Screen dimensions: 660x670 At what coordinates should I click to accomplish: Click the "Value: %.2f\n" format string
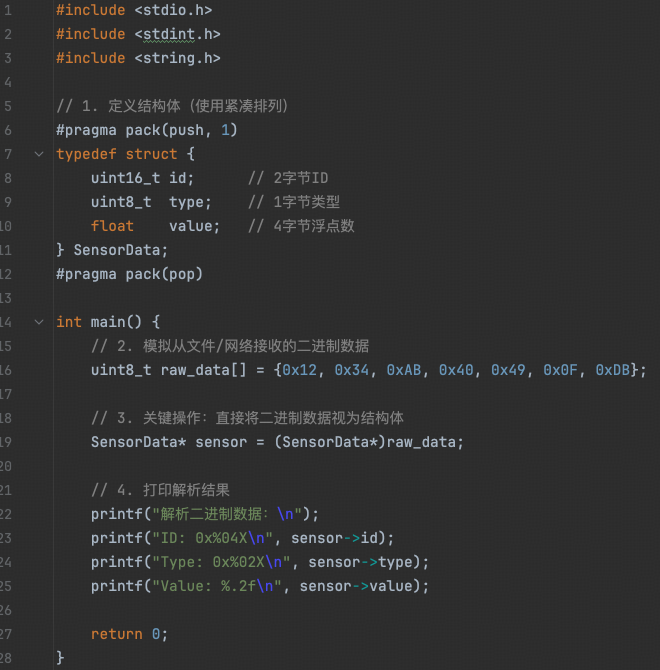point(216,586)
